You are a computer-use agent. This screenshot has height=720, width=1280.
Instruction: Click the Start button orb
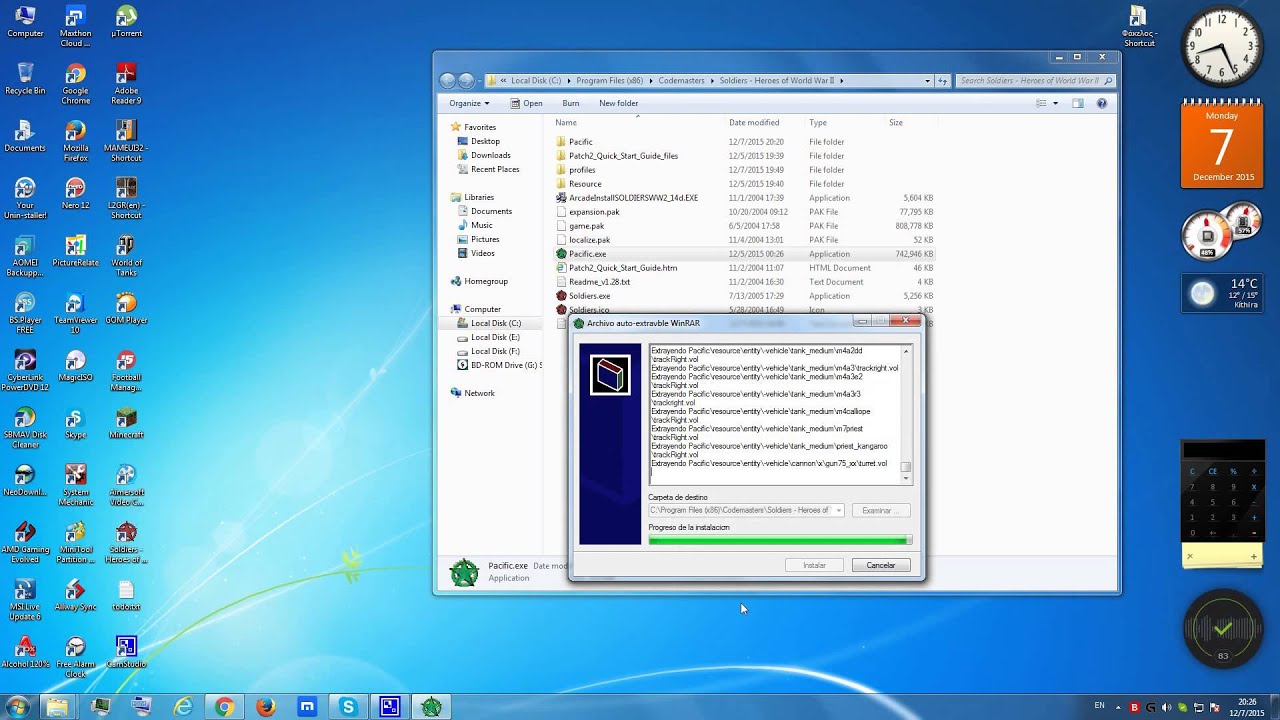tap(17, 707)
